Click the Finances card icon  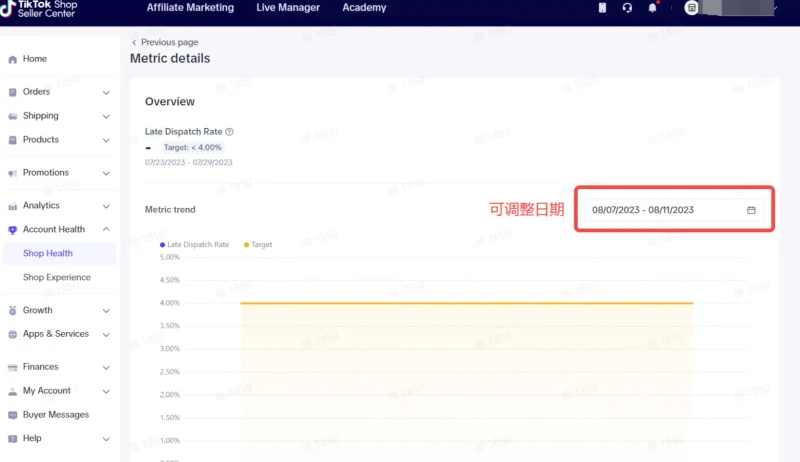click(x=13, y=368)
